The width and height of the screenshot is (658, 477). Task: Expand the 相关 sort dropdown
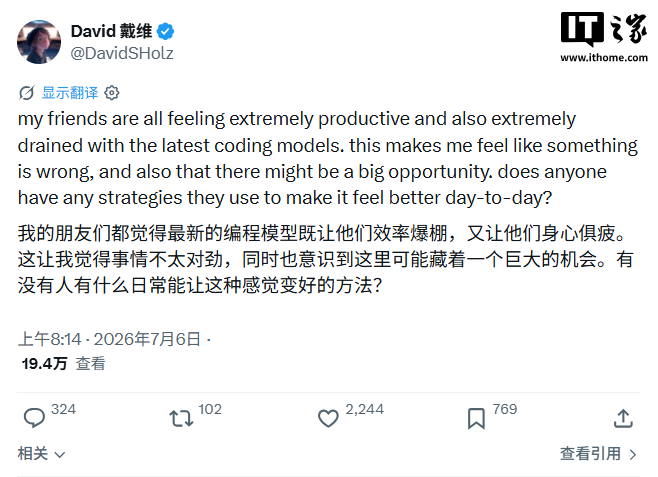[41, 454]
